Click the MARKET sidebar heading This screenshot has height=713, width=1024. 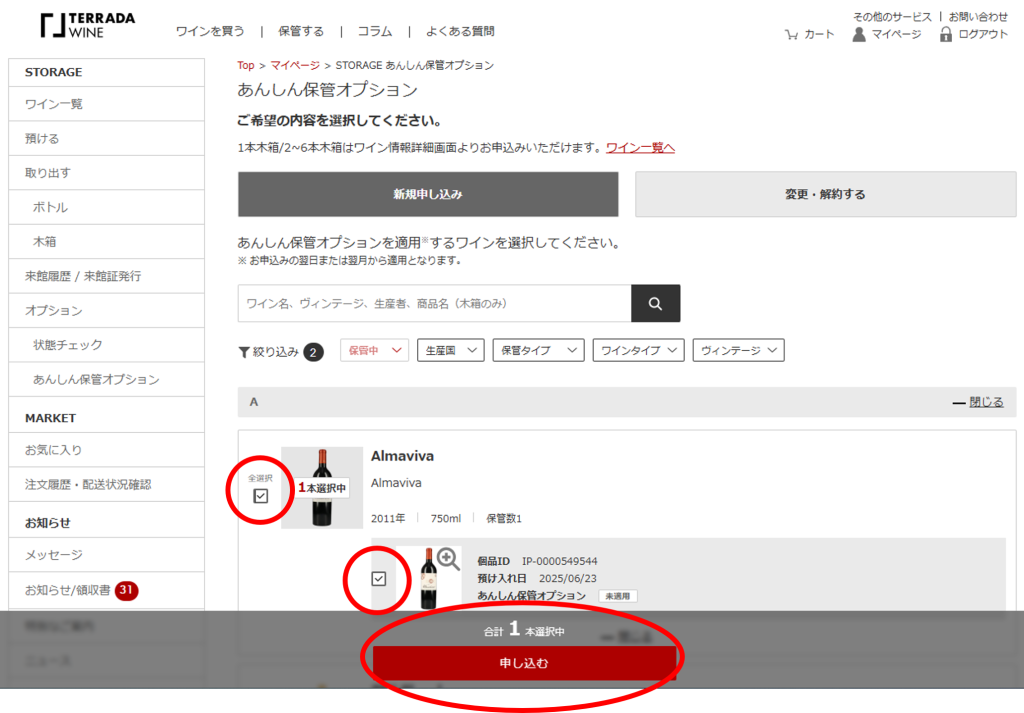(50, 418)
